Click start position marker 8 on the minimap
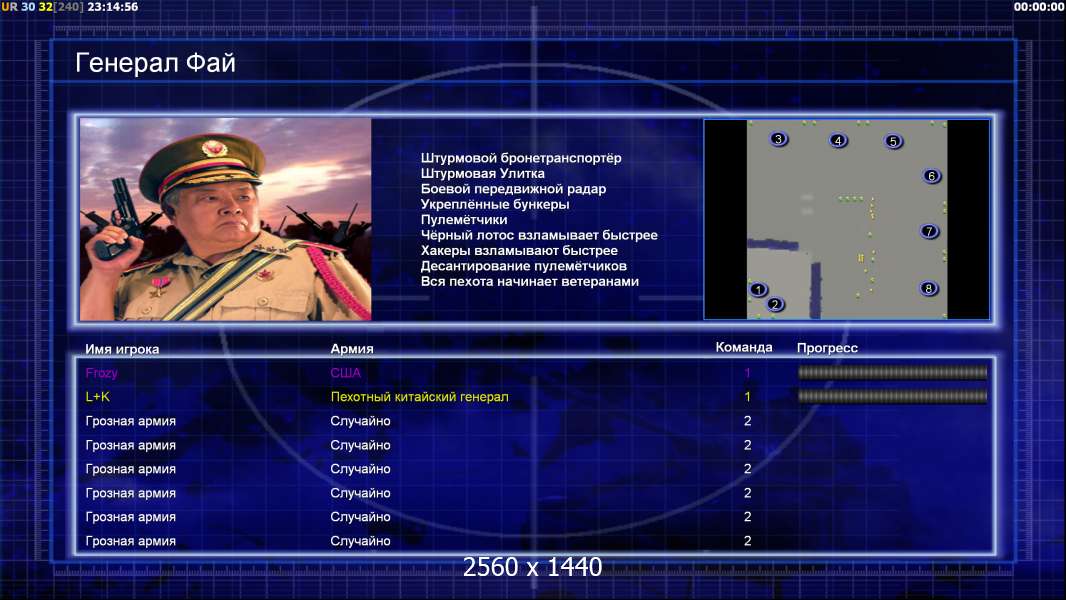Screen dimensions: 1066x600 [x=929, y=288]
